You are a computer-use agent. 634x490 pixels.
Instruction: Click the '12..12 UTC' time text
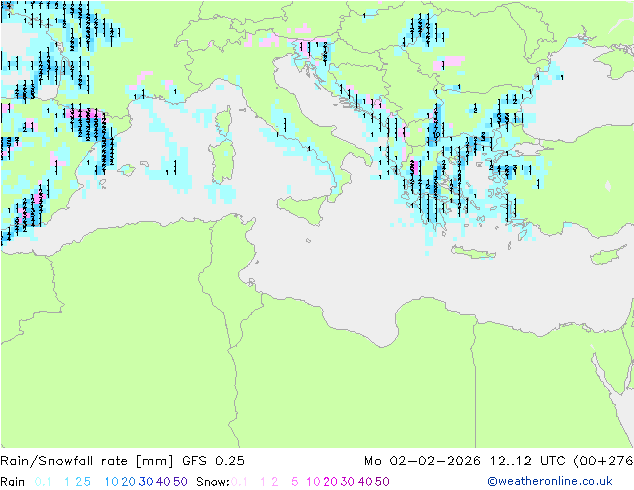pyautogui.click(x=528, y=461)
